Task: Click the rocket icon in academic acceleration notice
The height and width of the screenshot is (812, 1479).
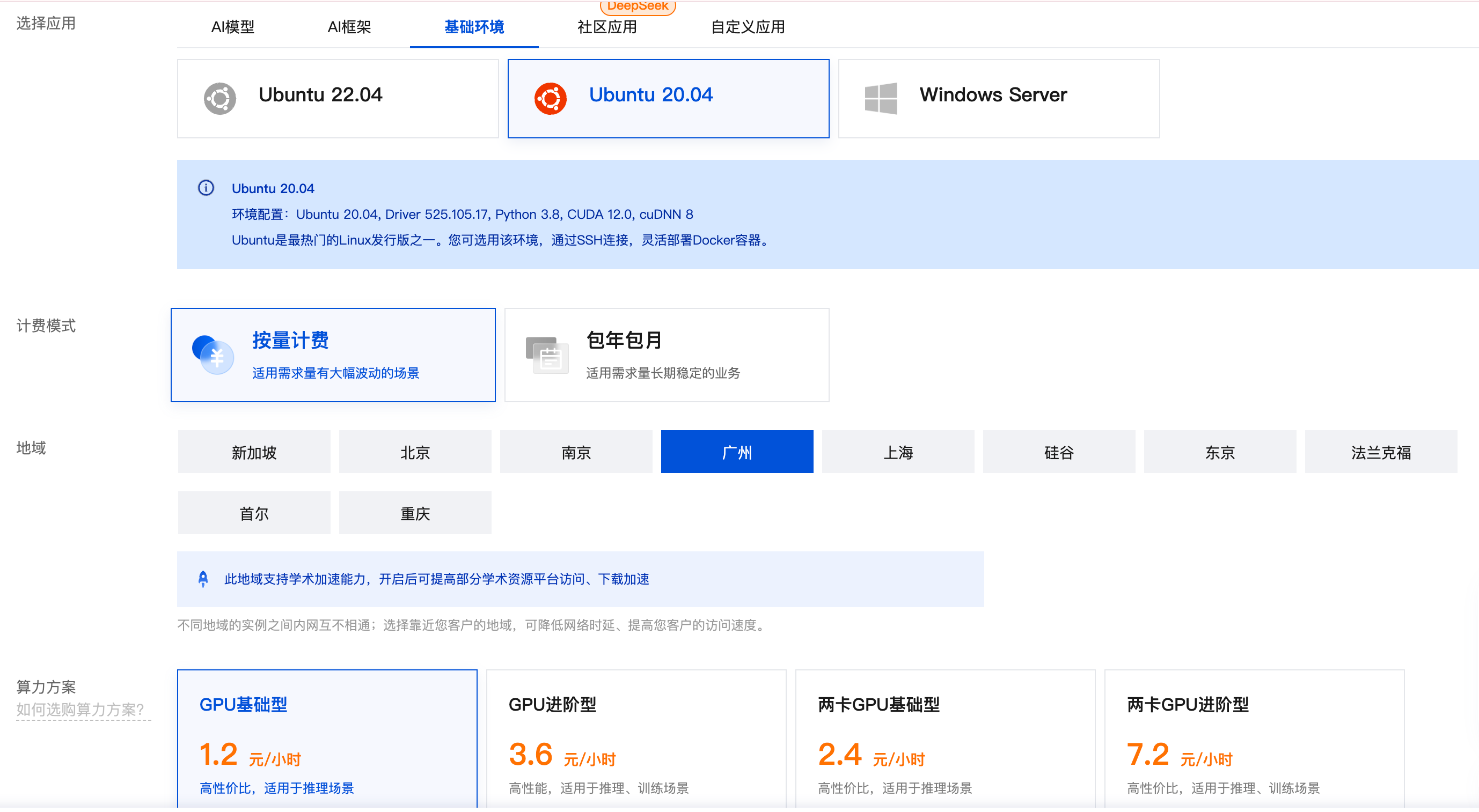Action: [203, 579]
